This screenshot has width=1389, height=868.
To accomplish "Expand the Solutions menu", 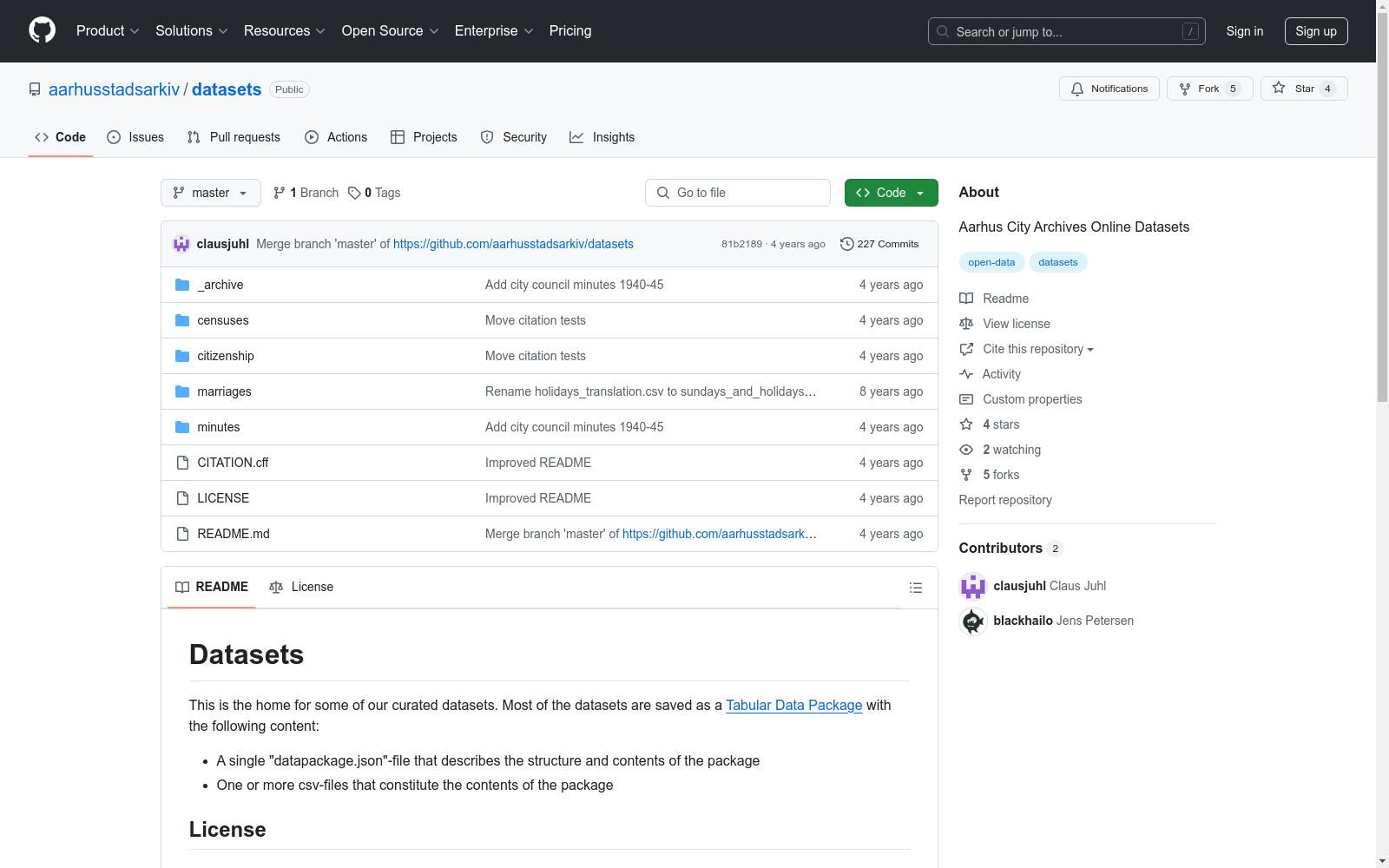I will (x=192, y=31).
